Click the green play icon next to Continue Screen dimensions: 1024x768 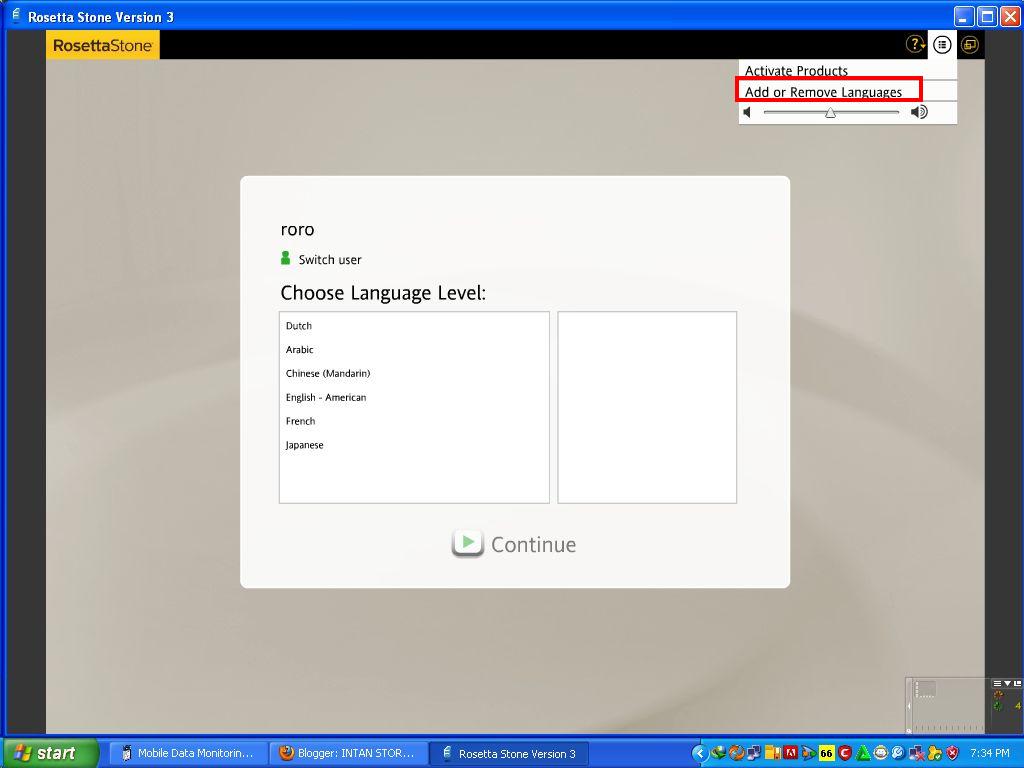click(467, 543)
